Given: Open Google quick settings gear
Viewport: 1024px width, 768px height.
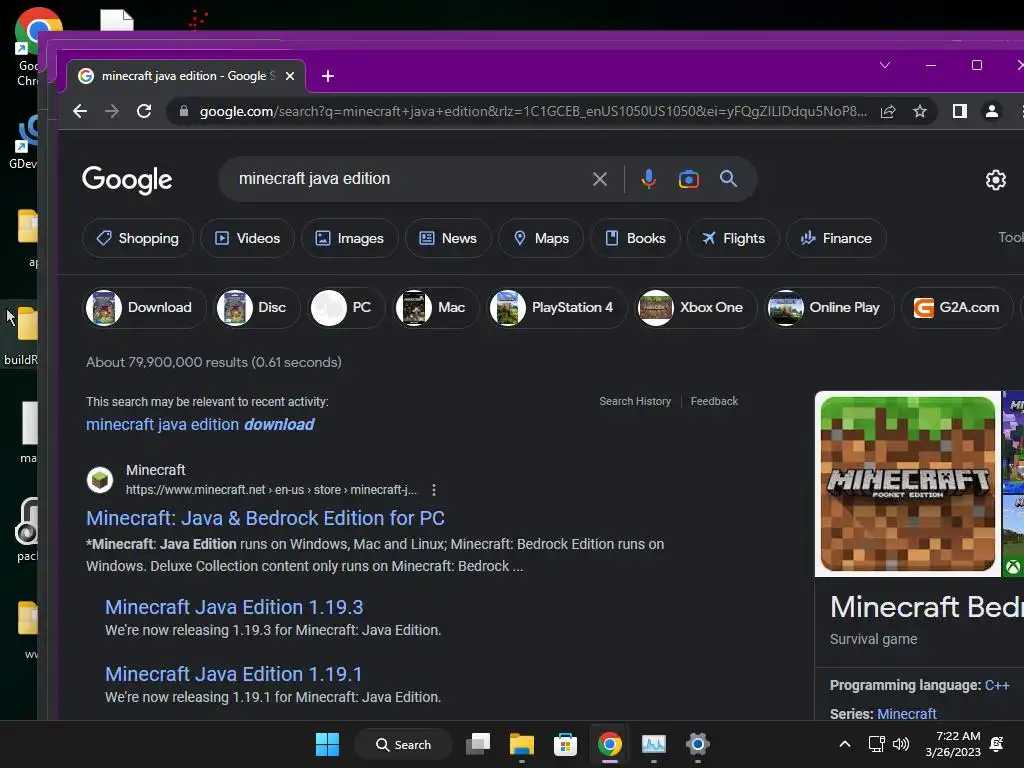Looking at the screenshot, I should coord(995,180).
